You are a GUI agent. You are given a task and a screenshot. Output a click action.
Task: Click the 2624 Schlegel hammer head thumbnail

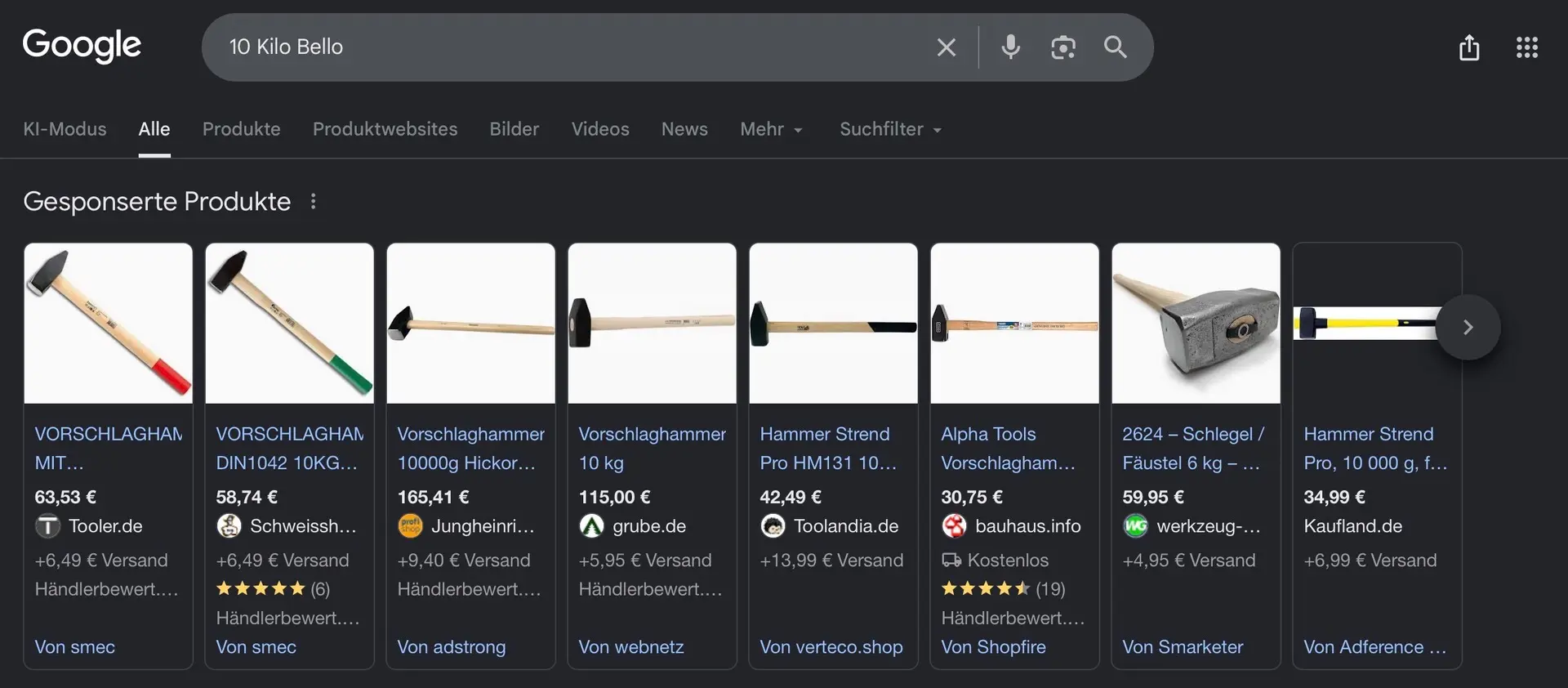pyautogui.click(x=1196, y=323)
